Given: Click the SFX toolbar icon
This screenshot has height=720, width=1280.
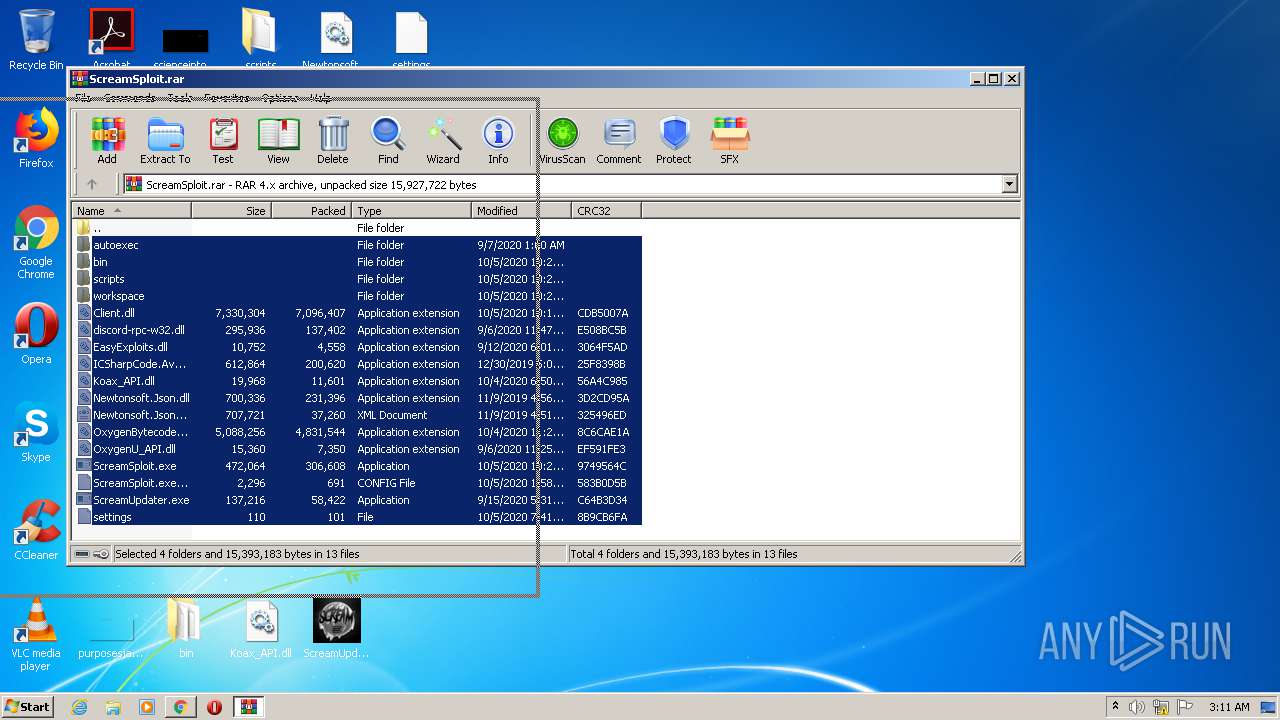Looking at the screenshot, I should [x=730, y=140].
